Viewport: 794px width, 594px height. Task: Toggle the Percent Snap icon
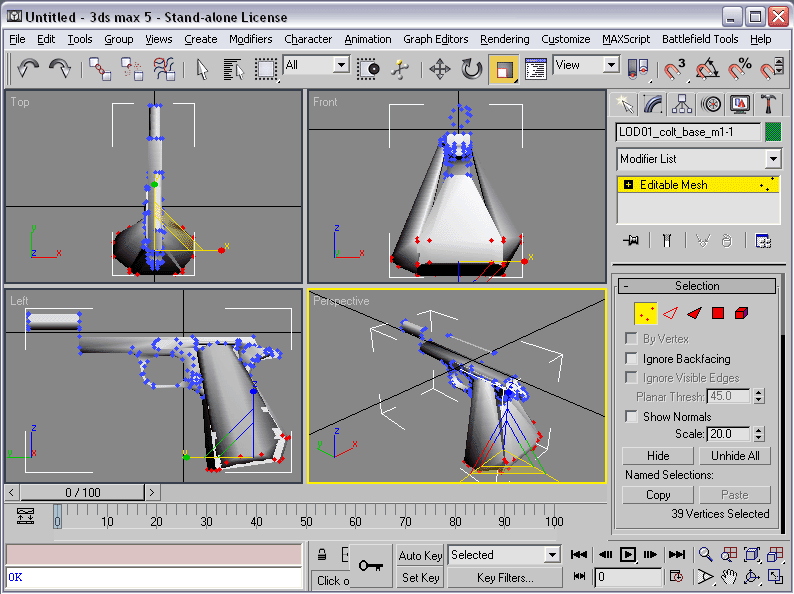coord(739,69)
